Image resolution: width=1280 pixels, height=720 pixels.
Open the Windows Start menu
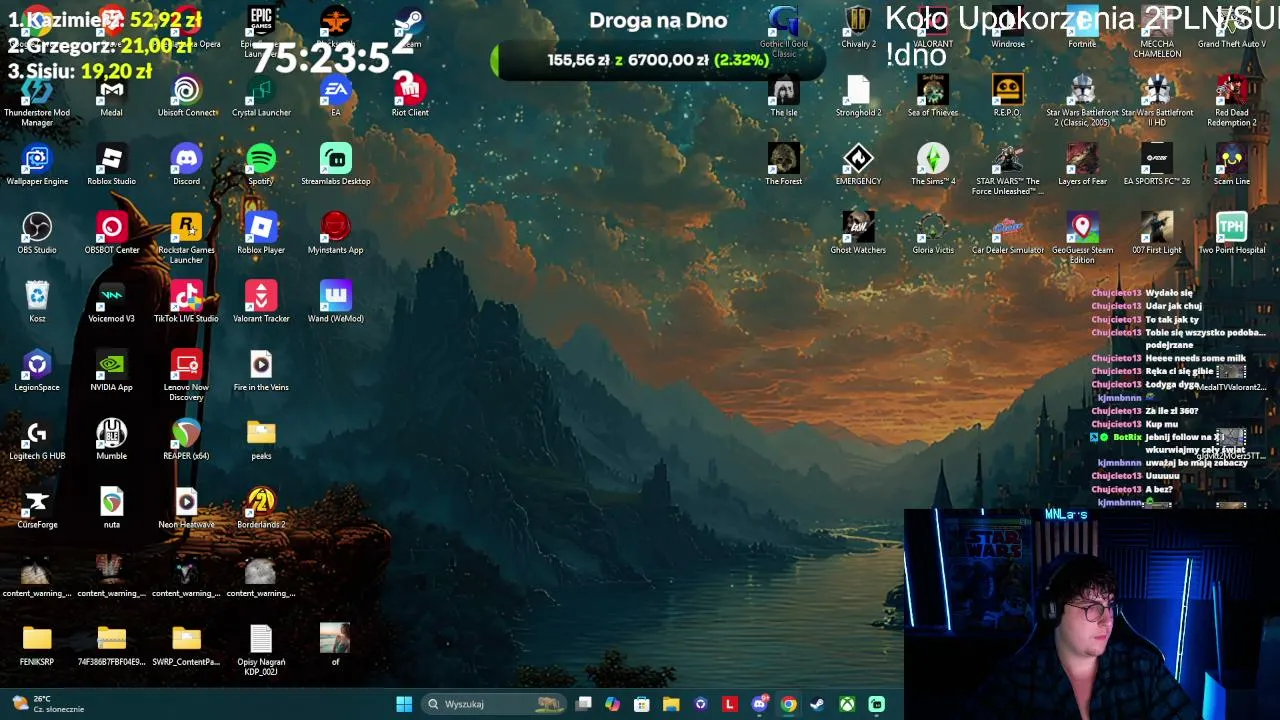(x=404, y=704)
